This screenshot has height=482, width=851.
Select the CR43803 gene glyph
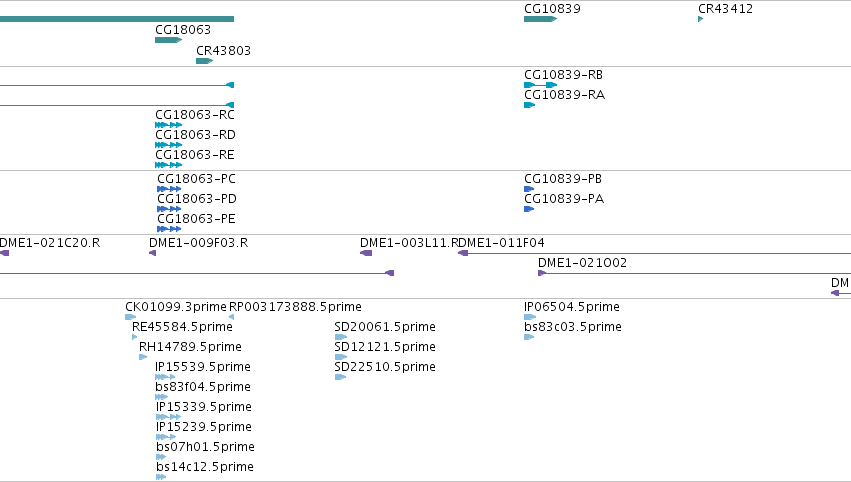[x=204, y=61]
